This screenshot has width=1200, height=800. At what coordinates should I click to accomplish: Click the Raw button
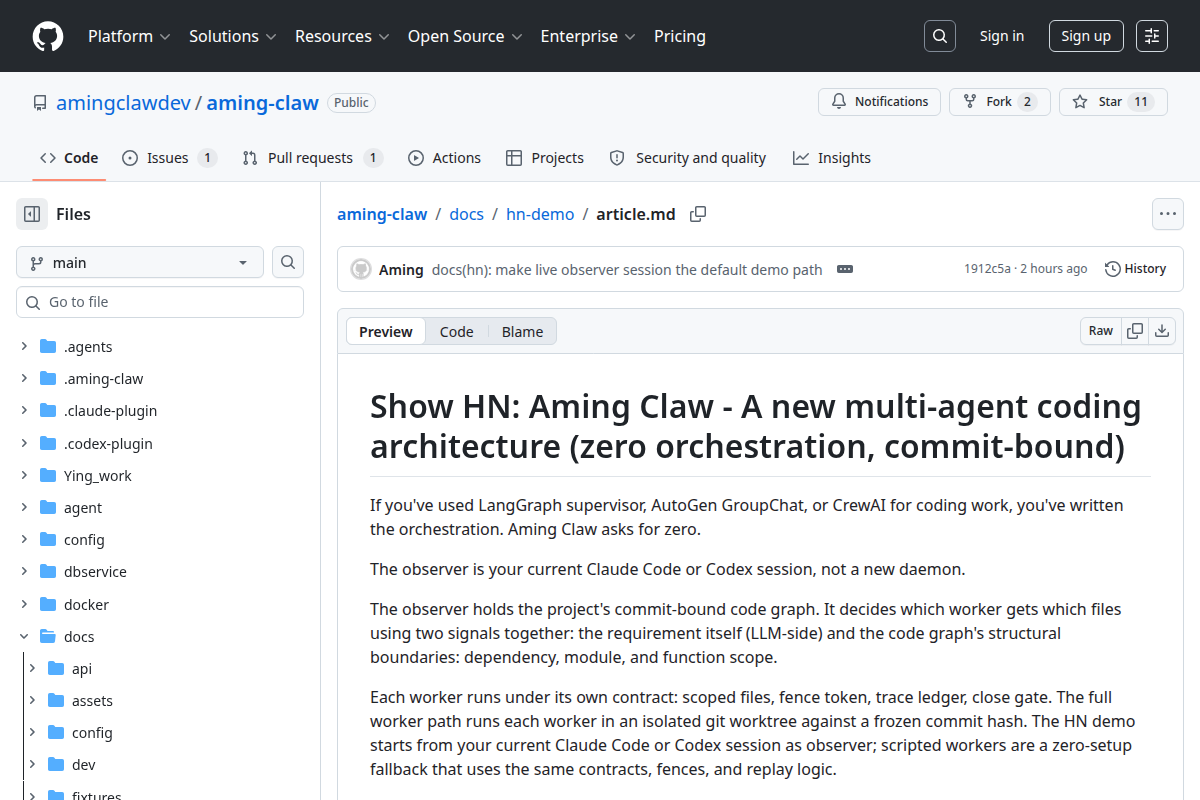pos(1101,331)
